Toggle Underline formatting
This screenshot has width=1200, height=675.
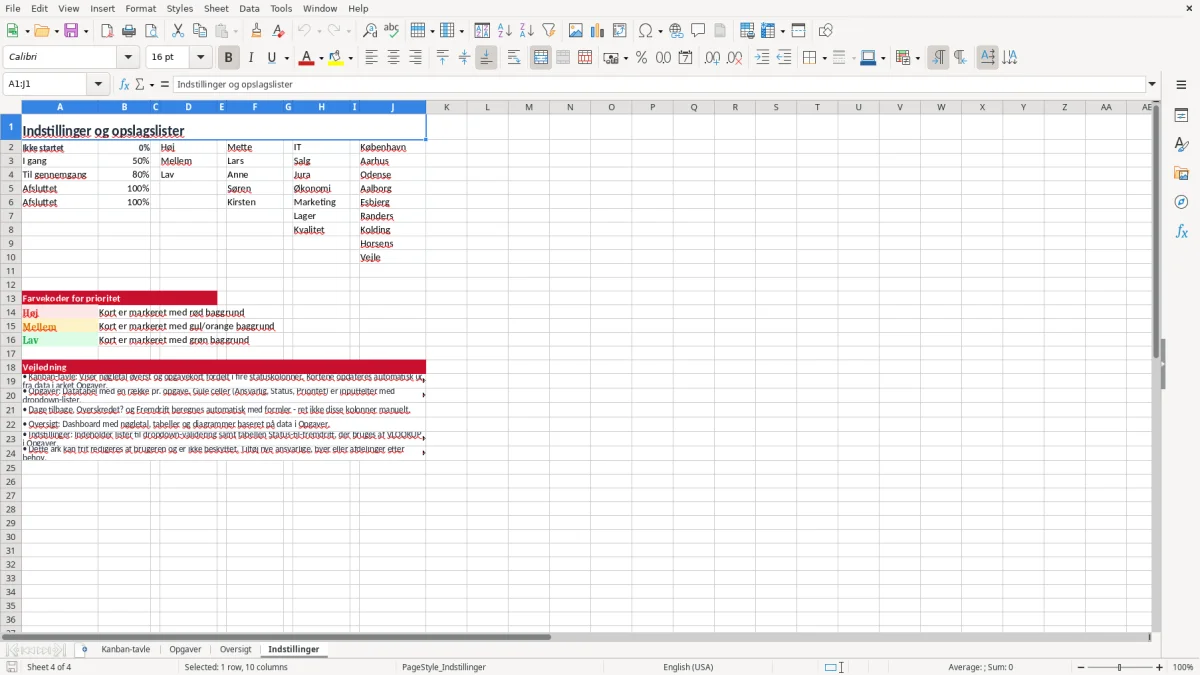(x=271, y=58)
